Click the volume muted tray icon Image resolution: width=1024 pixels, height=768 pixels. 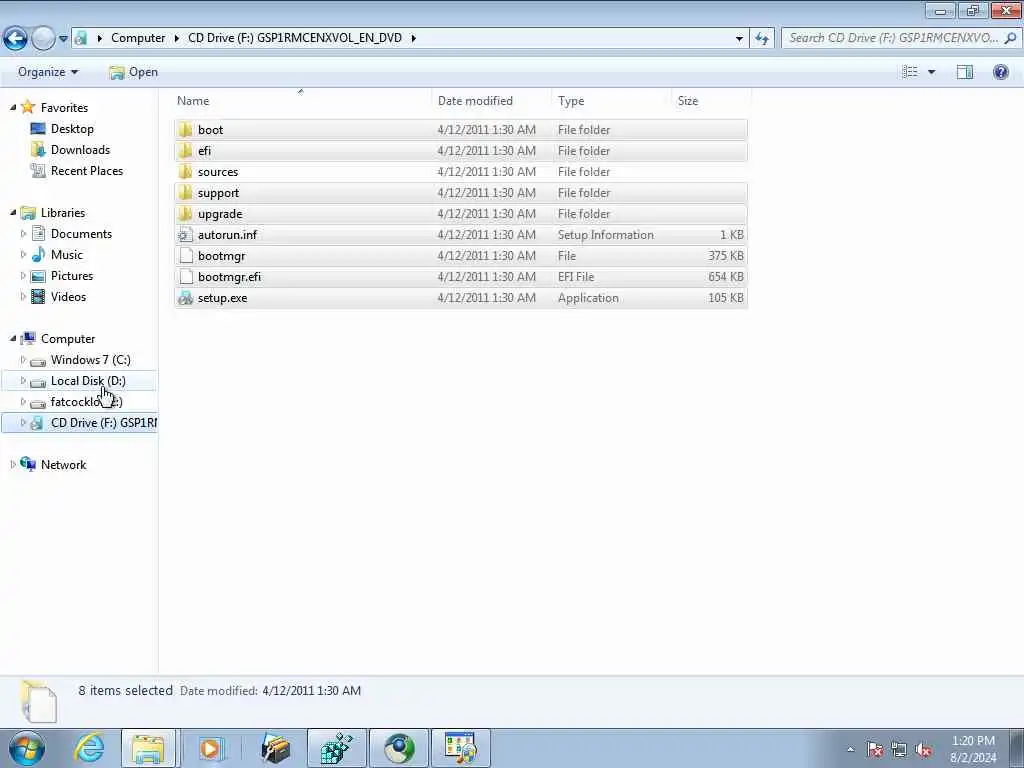coord(923,750)
